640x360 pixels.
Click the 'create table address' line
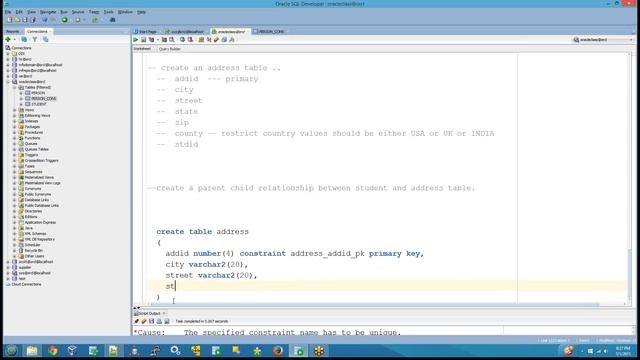202,231
